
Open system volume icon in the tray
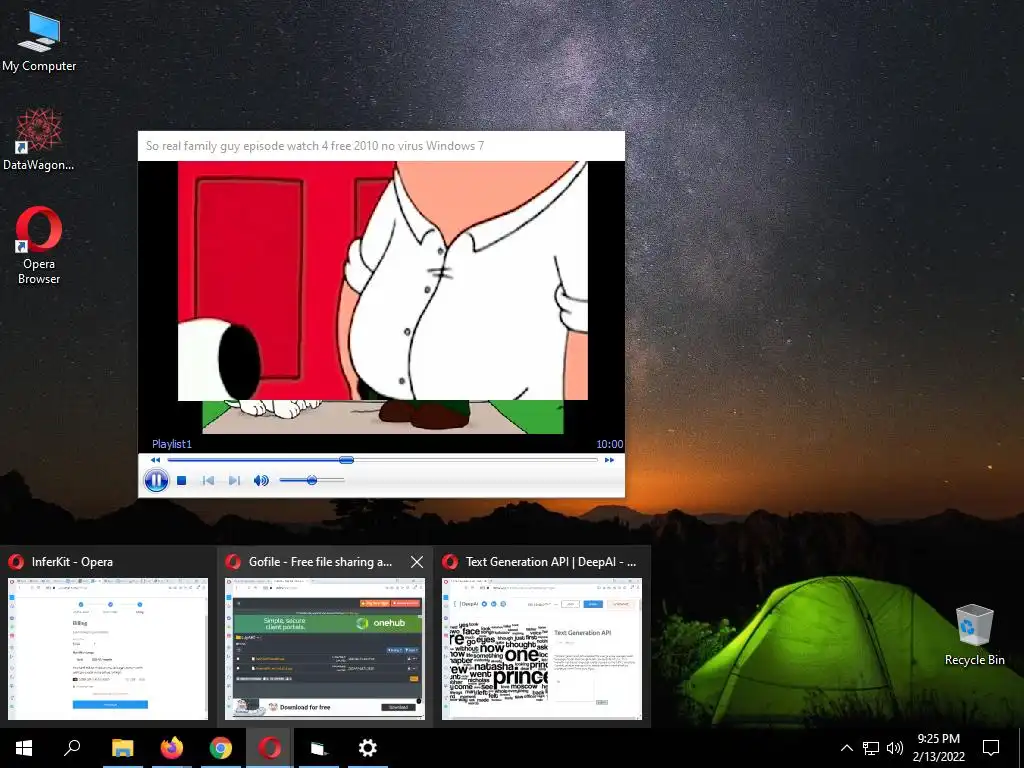coord(895,748)
